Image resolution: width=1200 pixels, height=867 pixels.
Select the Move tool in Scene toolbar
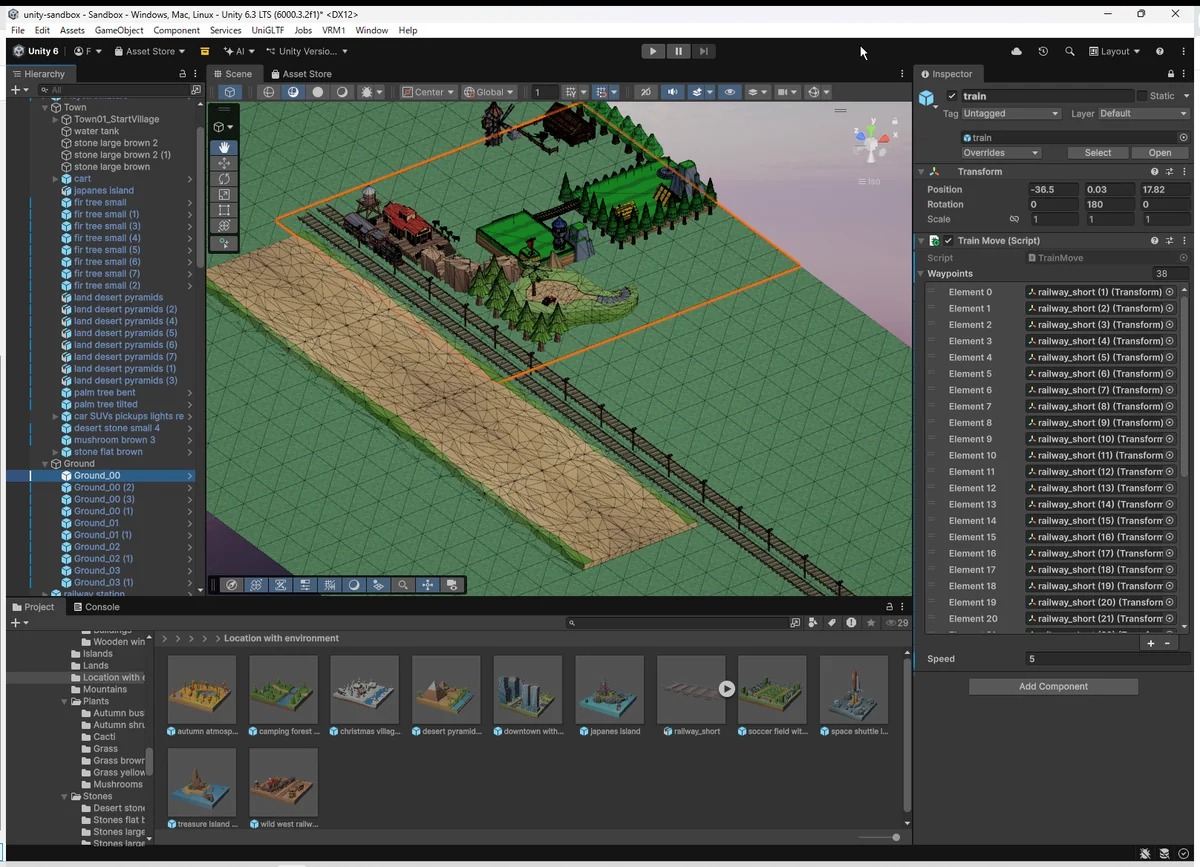224,163
